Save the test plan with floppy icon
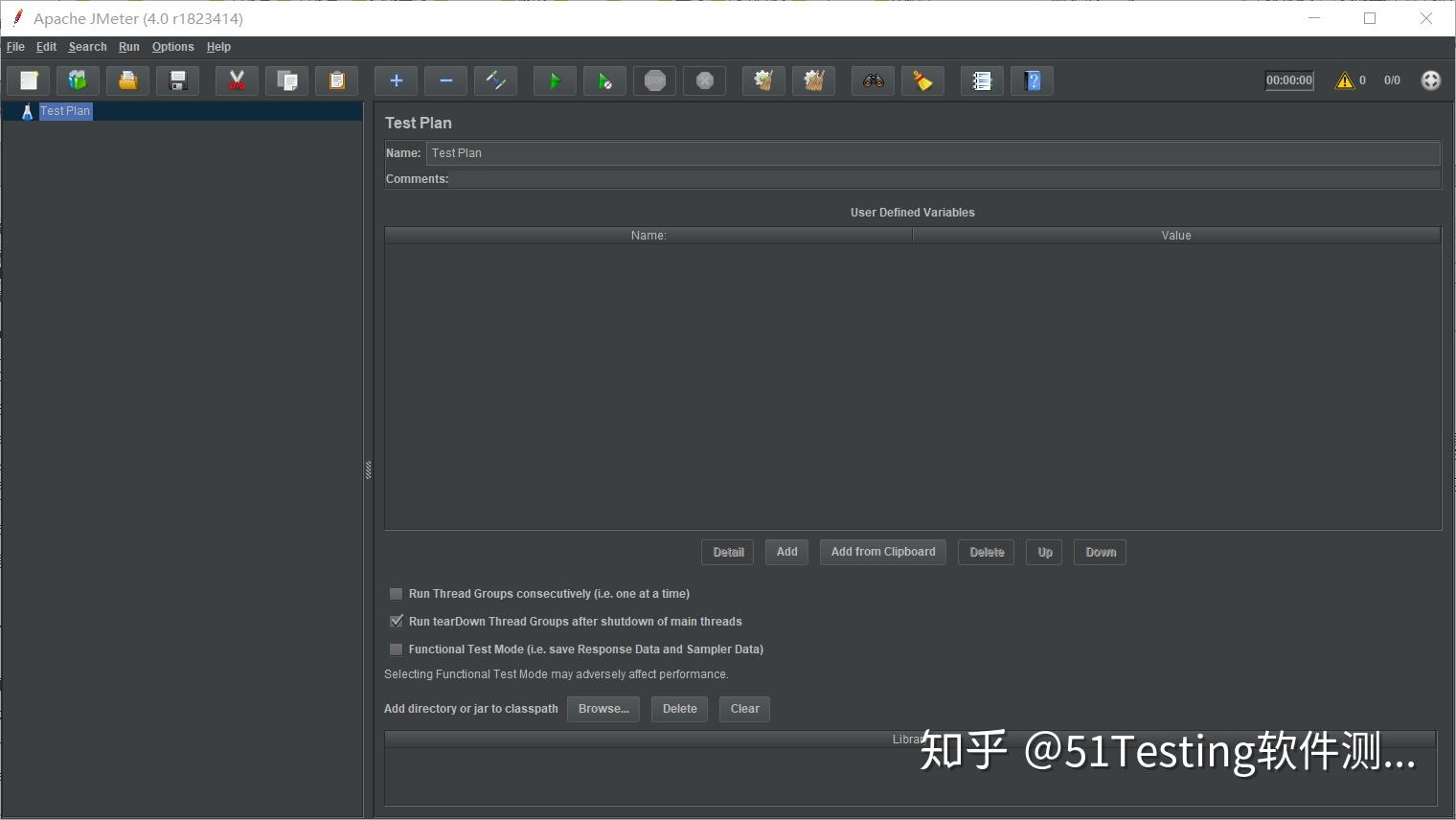Screen dimensions: 1456x820 pyautogui.click(x=178, y=80)
